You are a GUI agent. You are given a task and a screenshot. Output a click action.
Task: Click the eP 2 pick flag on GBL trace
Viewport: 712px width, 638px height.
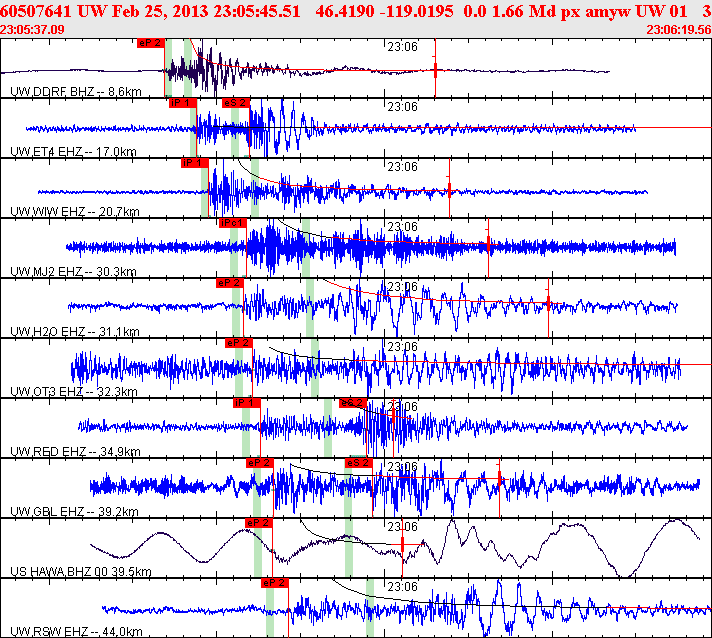pyautogui.click(x=260, y=463)
